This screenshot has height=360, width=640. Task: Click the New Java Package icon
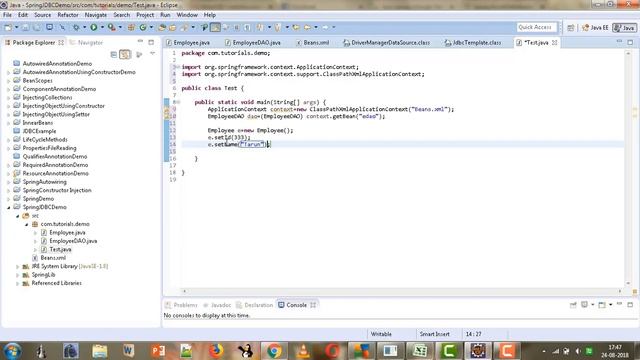(x=131, y=27)
